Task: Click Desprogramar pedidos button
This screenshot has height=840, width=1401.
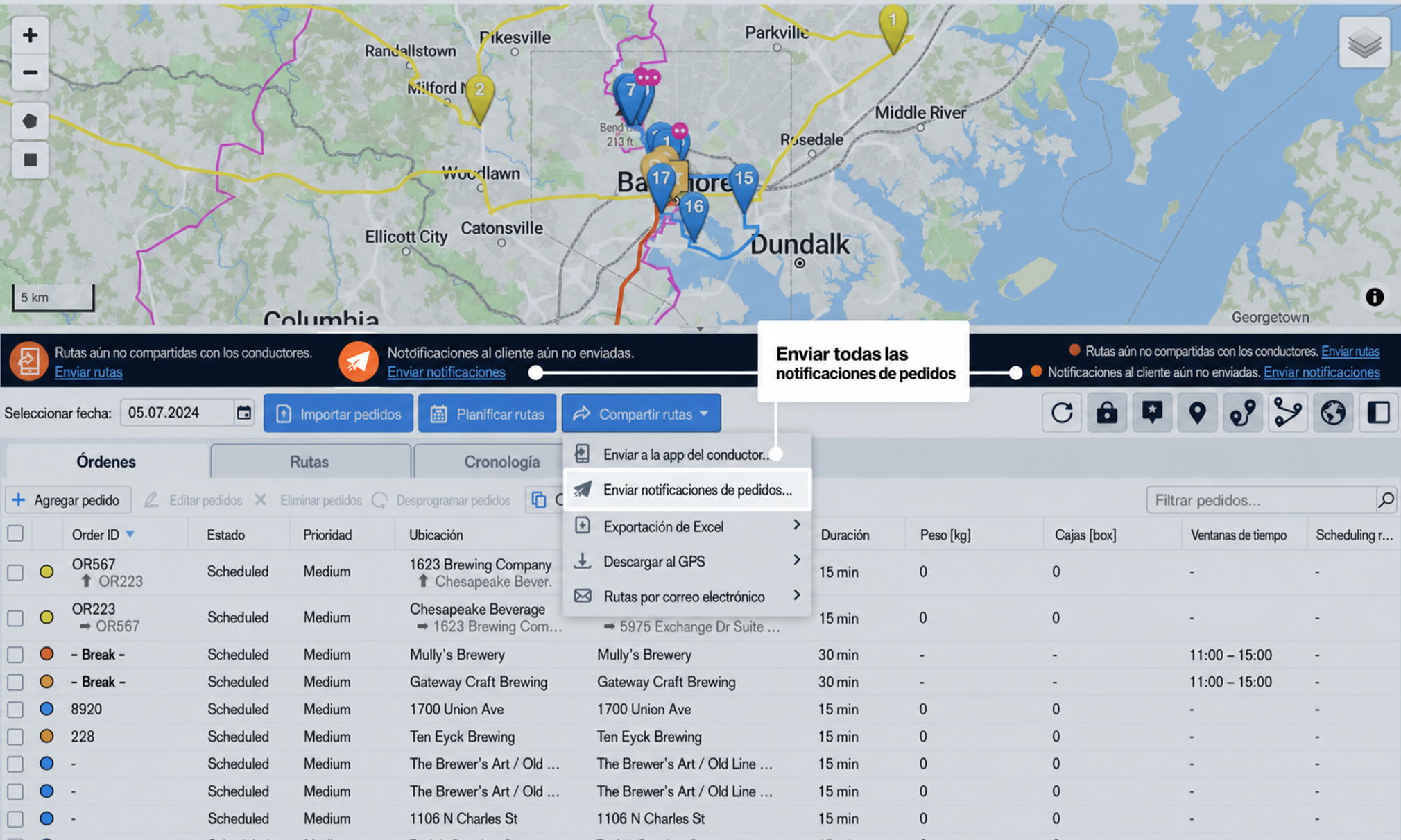Action: tap(441, 500)
